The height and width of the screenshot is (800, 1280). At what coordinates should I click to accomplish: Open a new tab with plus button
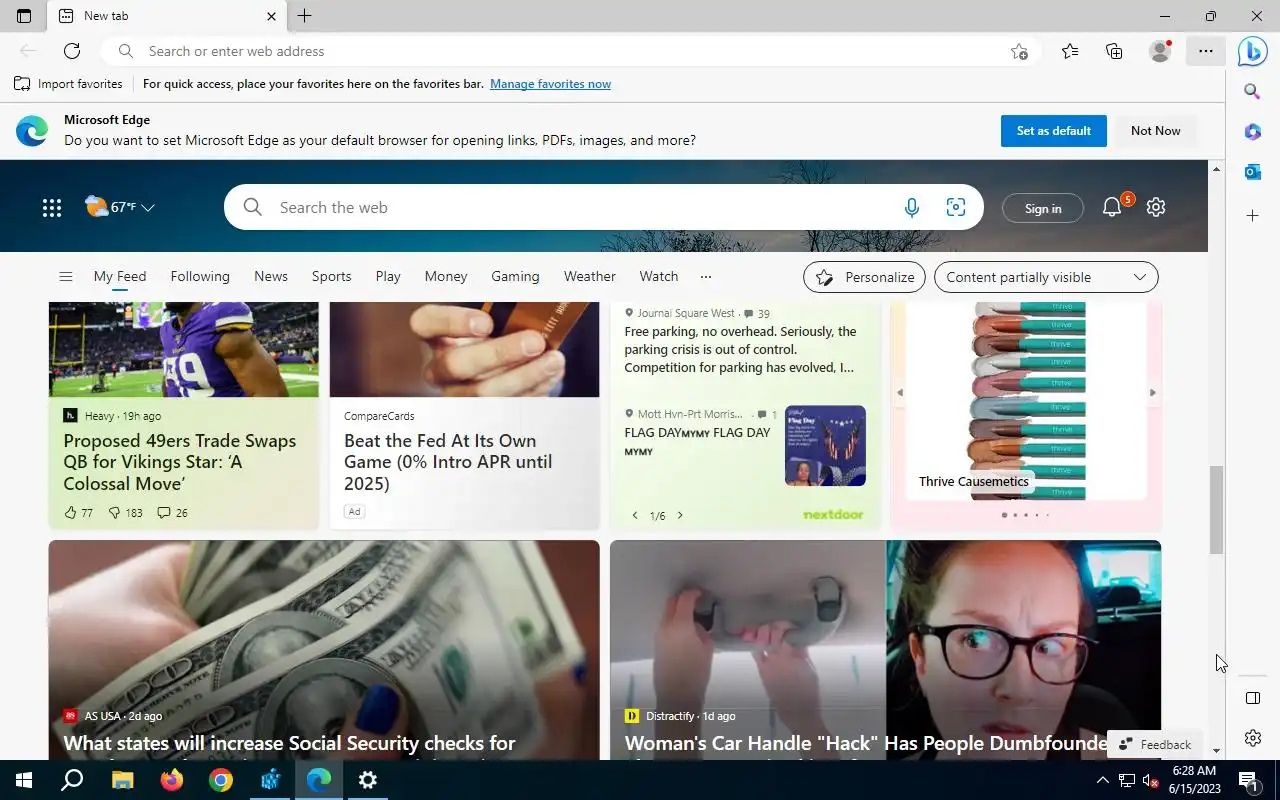pyautogui.click(x=305, y=16)
